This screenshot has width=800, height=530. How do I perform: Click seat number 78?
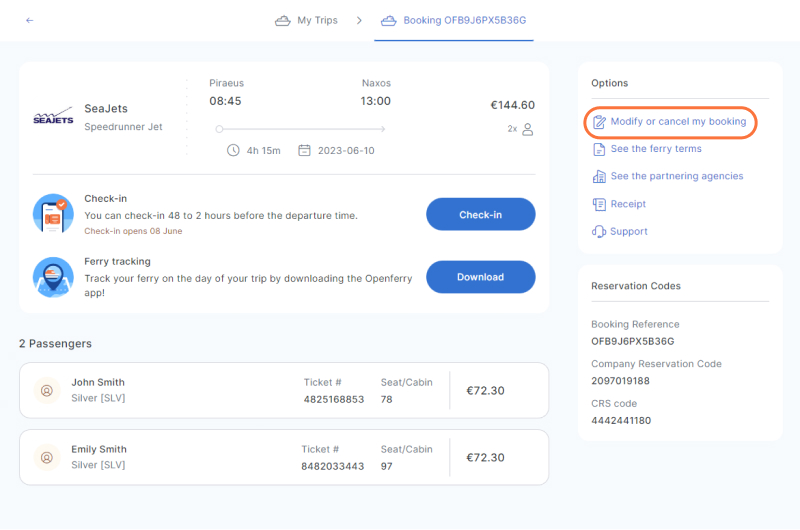coord(386,399)
